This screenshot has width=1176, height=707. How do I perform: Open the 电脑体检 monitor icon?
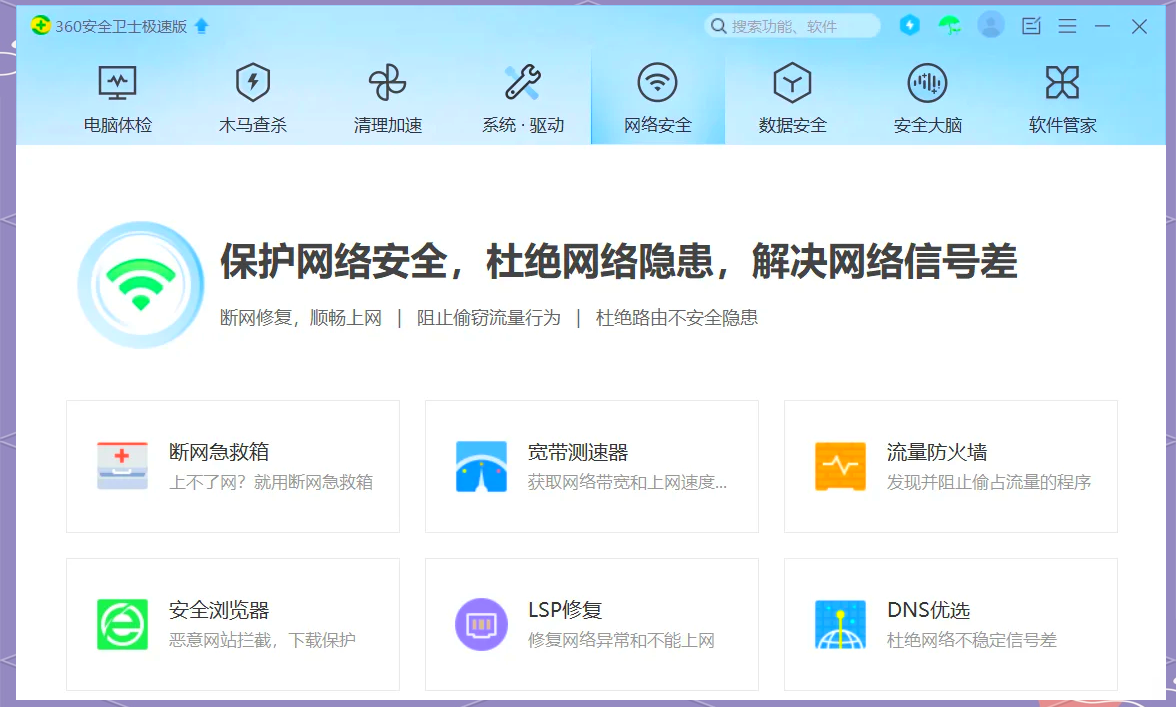click(118, 82)
